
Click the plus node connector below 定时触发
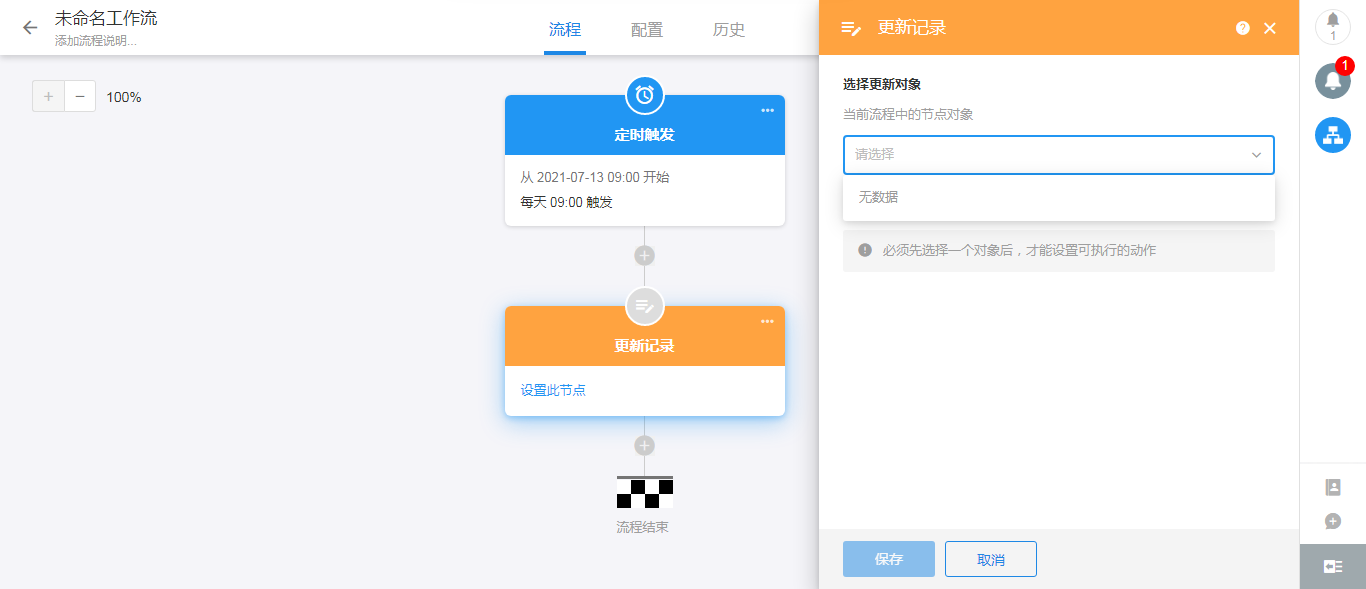tap(645, 255)
